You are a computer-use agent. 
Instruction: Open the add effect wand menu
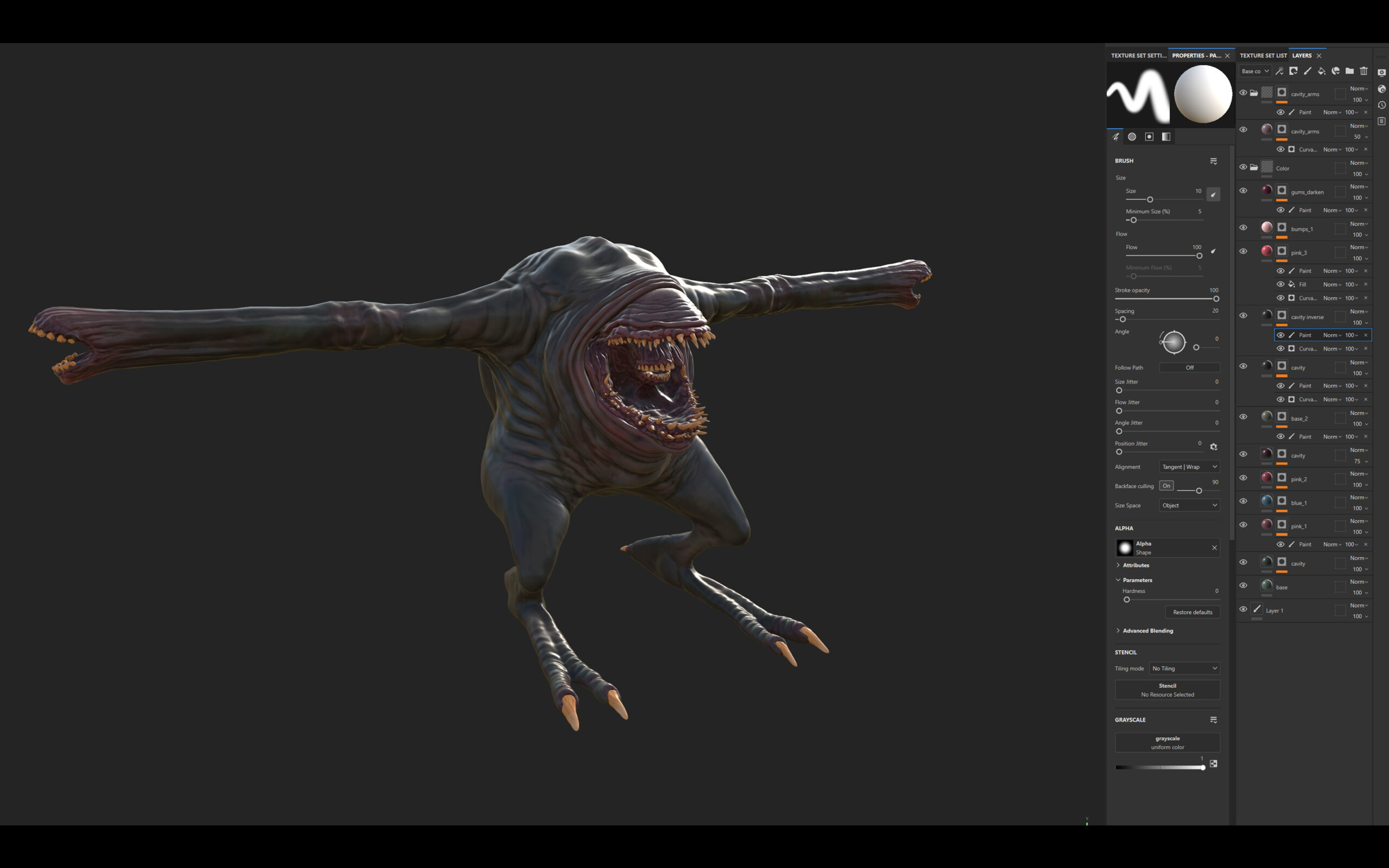1279,71
